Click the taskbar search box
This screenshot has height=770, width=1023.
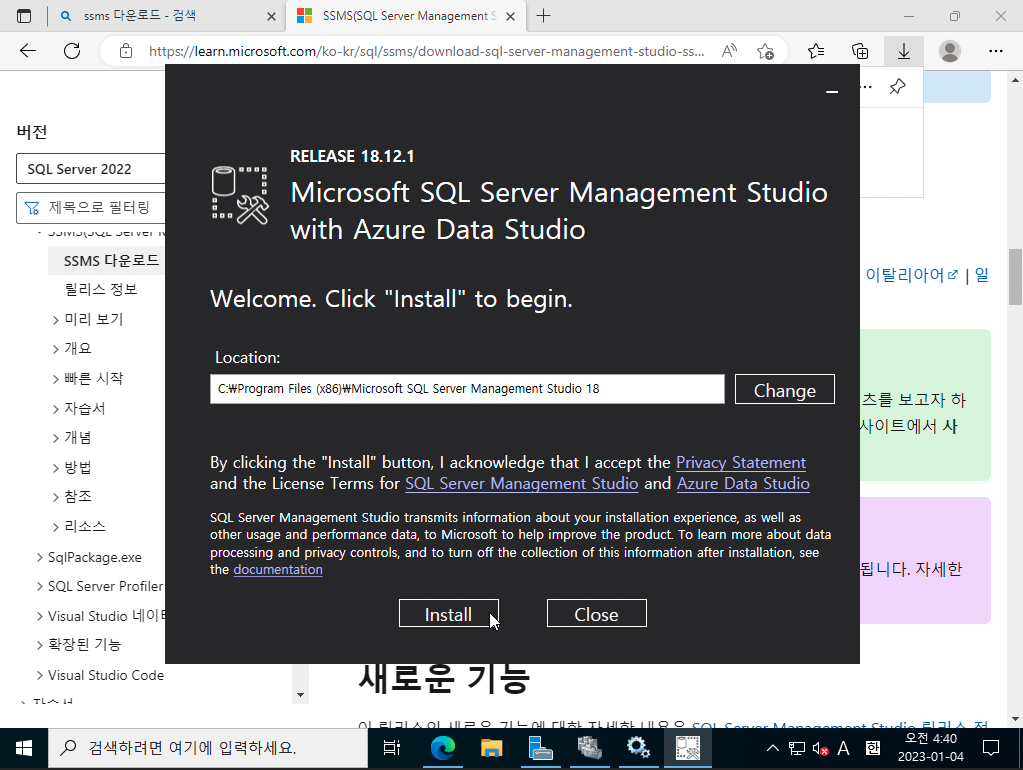click(208, 748)
